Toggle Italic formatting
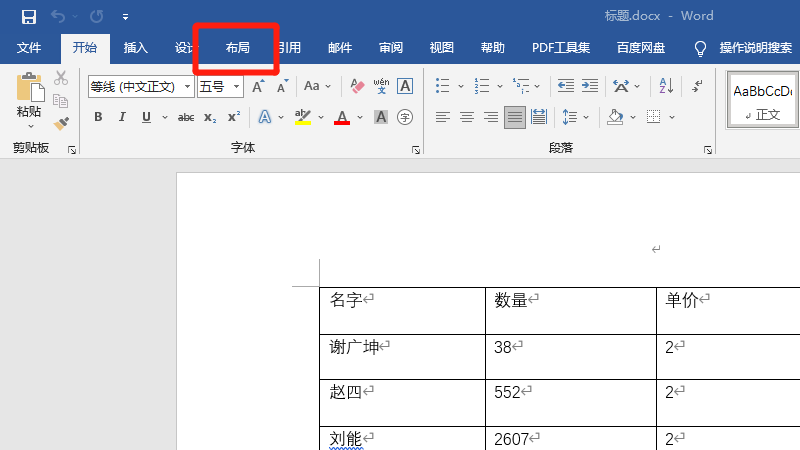This screenshot has height=450, width=800. point(122,118)
